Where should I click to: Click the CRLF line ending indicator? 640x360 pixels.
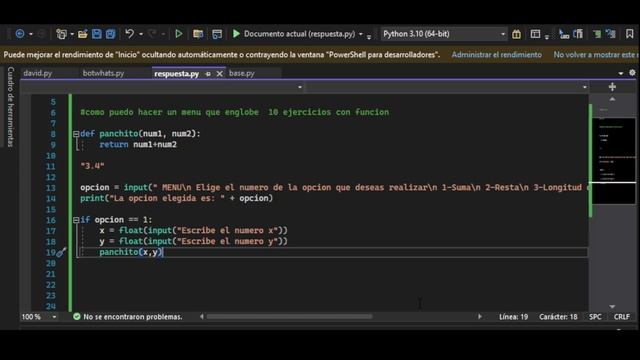pos(622,317)
